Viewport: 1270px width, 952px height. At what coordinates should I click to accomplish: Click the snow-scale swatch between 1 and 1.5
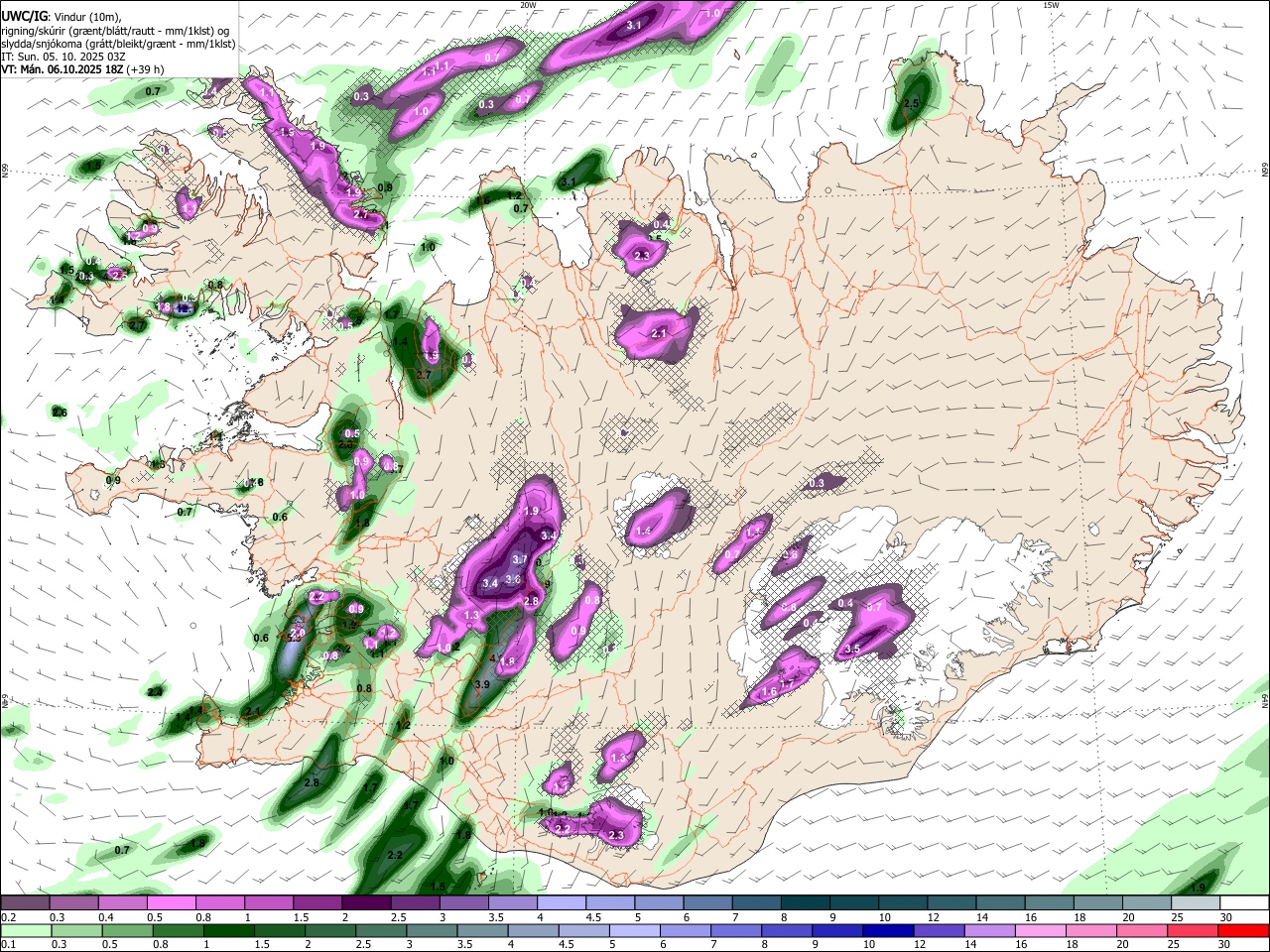269,903
